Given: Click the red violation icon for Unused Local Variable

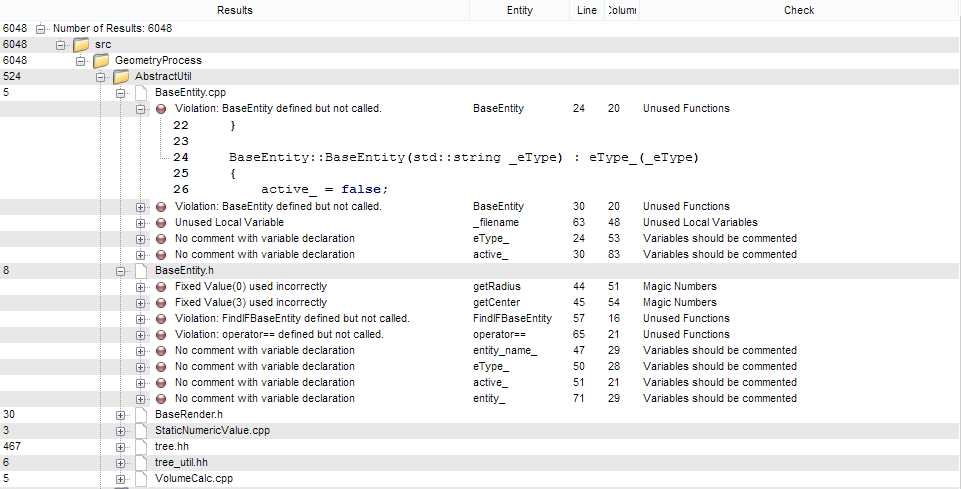Looking at the screenshot, I should (x=161, y=222).
